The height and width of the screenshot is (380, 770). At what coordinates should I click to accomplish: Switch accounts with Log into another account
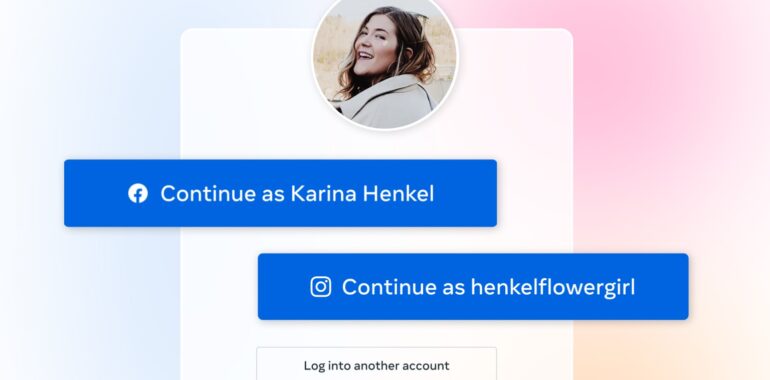click(376, 364)
